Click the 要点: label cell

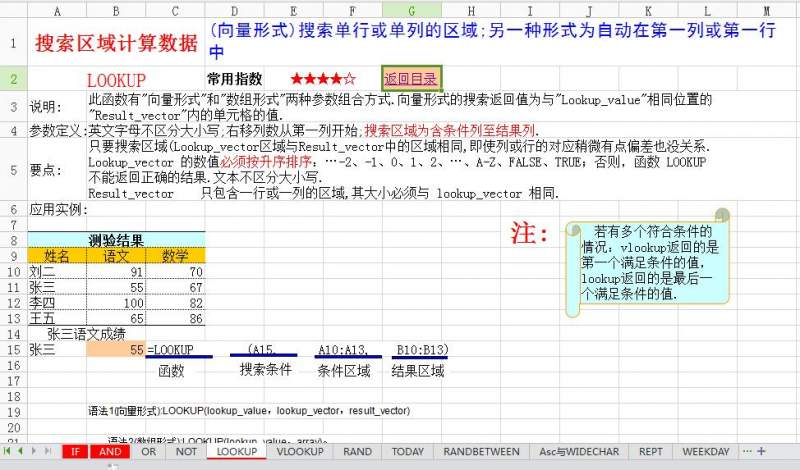point(45,170)
